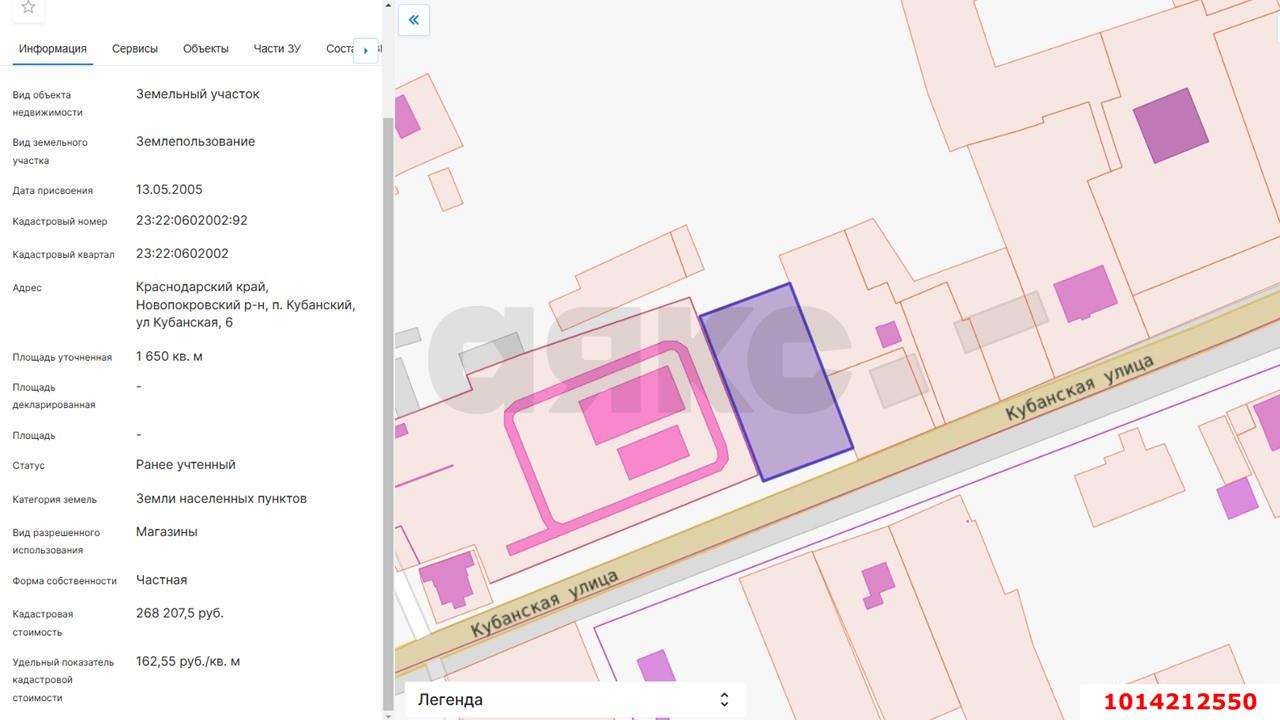Screen dimensions: 1280x720
Task: Click the favorite star icon
Action: (x=28, y=8)
